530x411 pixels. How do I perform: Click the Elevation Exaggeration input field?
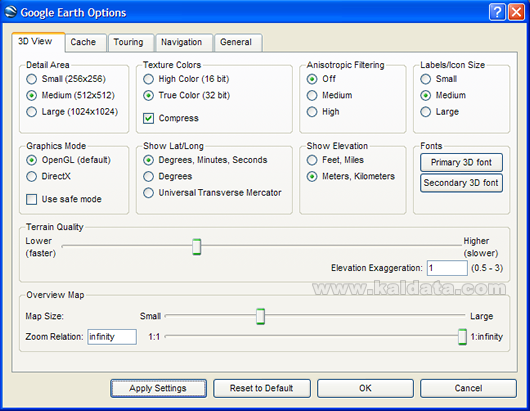447,268
